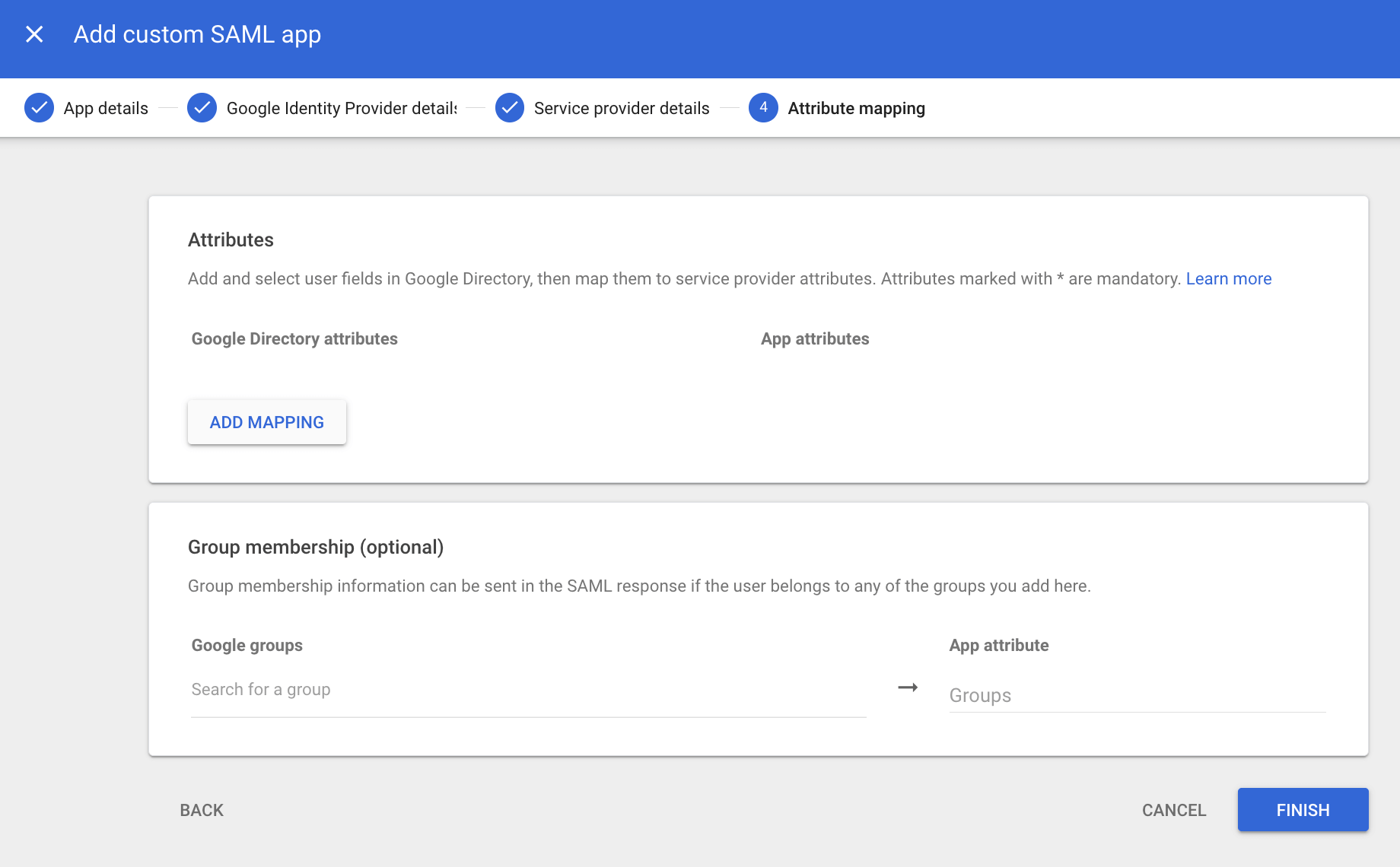Click the arrow between groups and attribute

coord(908,688)
